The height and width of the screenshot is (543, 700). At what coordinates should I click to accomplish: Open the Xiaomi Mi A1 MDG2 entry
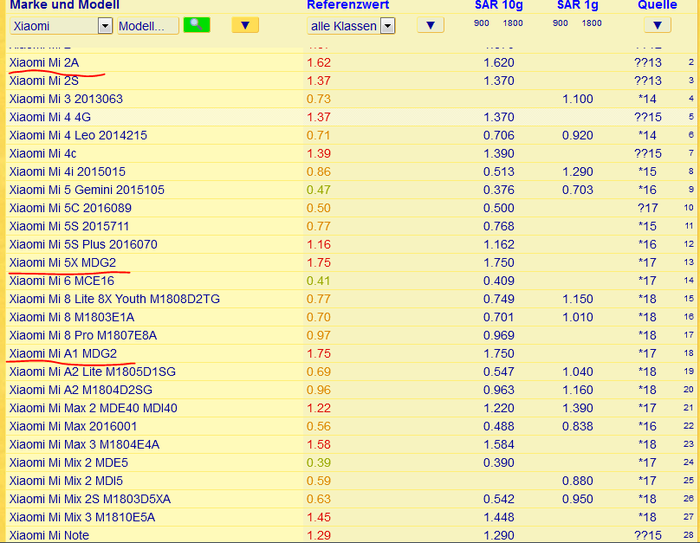pyautogui.click(x=63, y=354)
